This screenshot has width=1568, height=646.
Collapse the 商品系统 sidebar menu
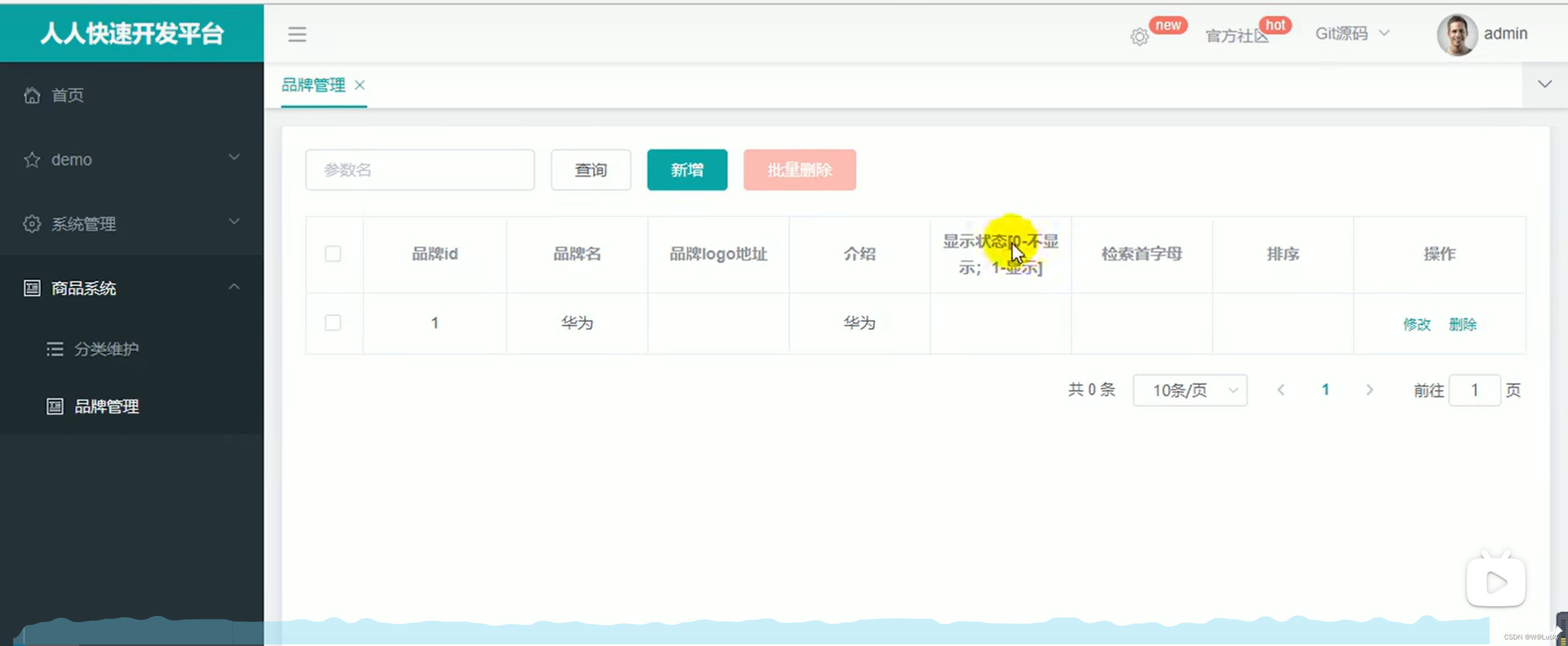click(x=234, y=286)
